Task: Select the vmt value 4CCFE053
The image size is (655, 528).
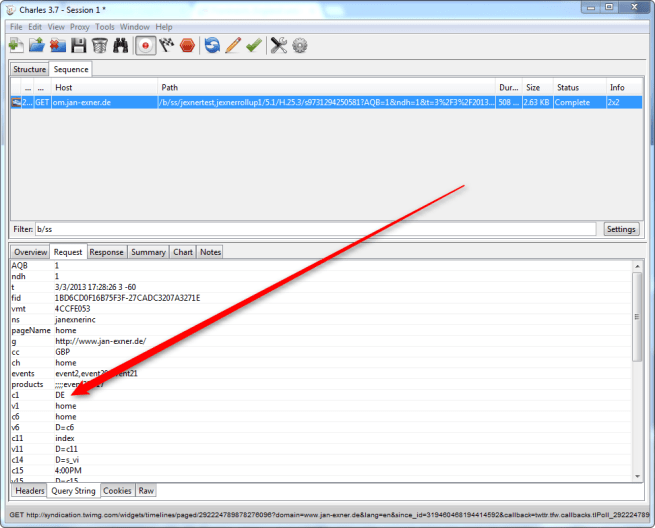Action: click(73, 309)
